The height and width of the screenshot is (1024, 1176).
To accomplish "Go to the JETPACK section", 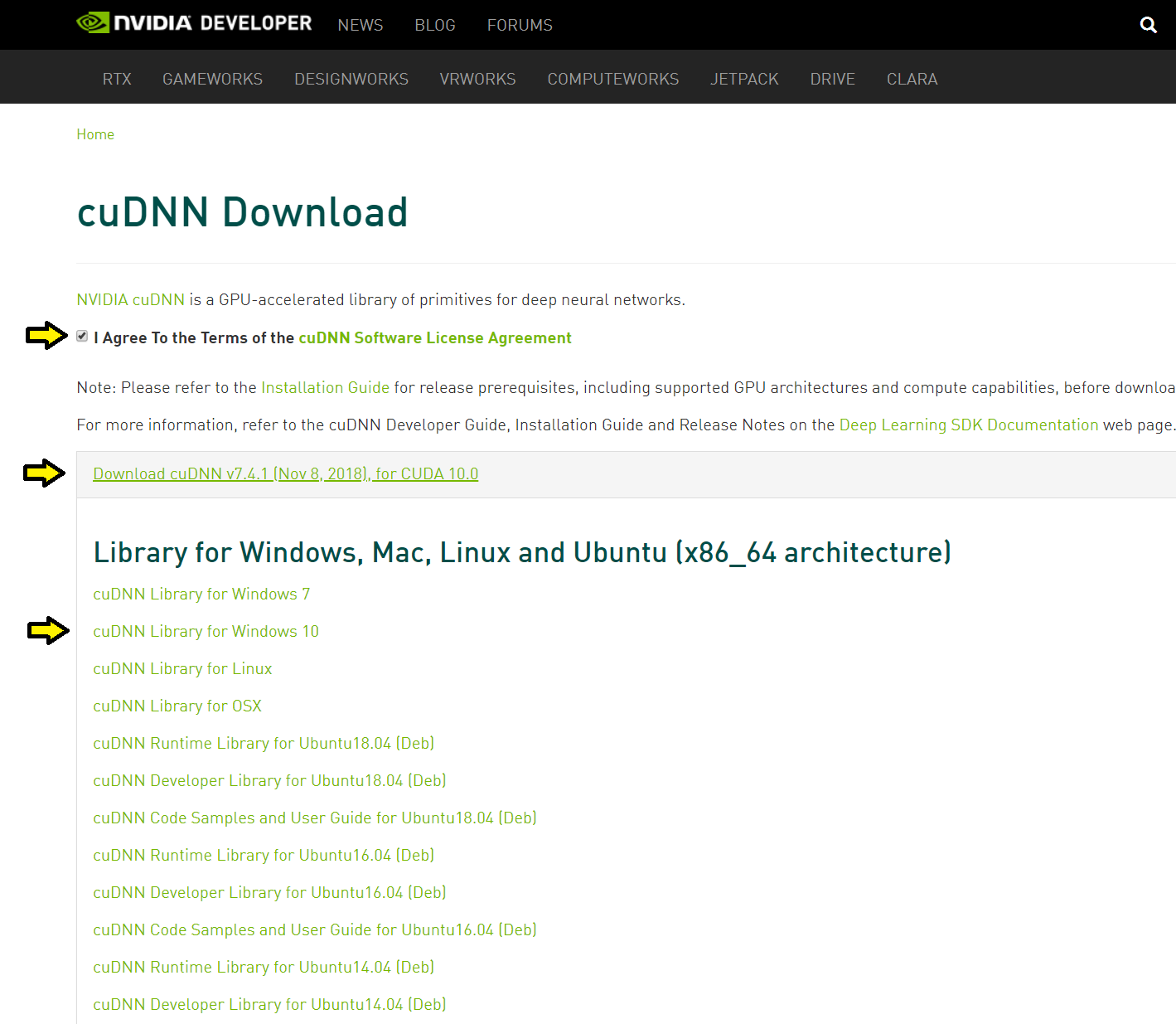I will tap(744, 79).
